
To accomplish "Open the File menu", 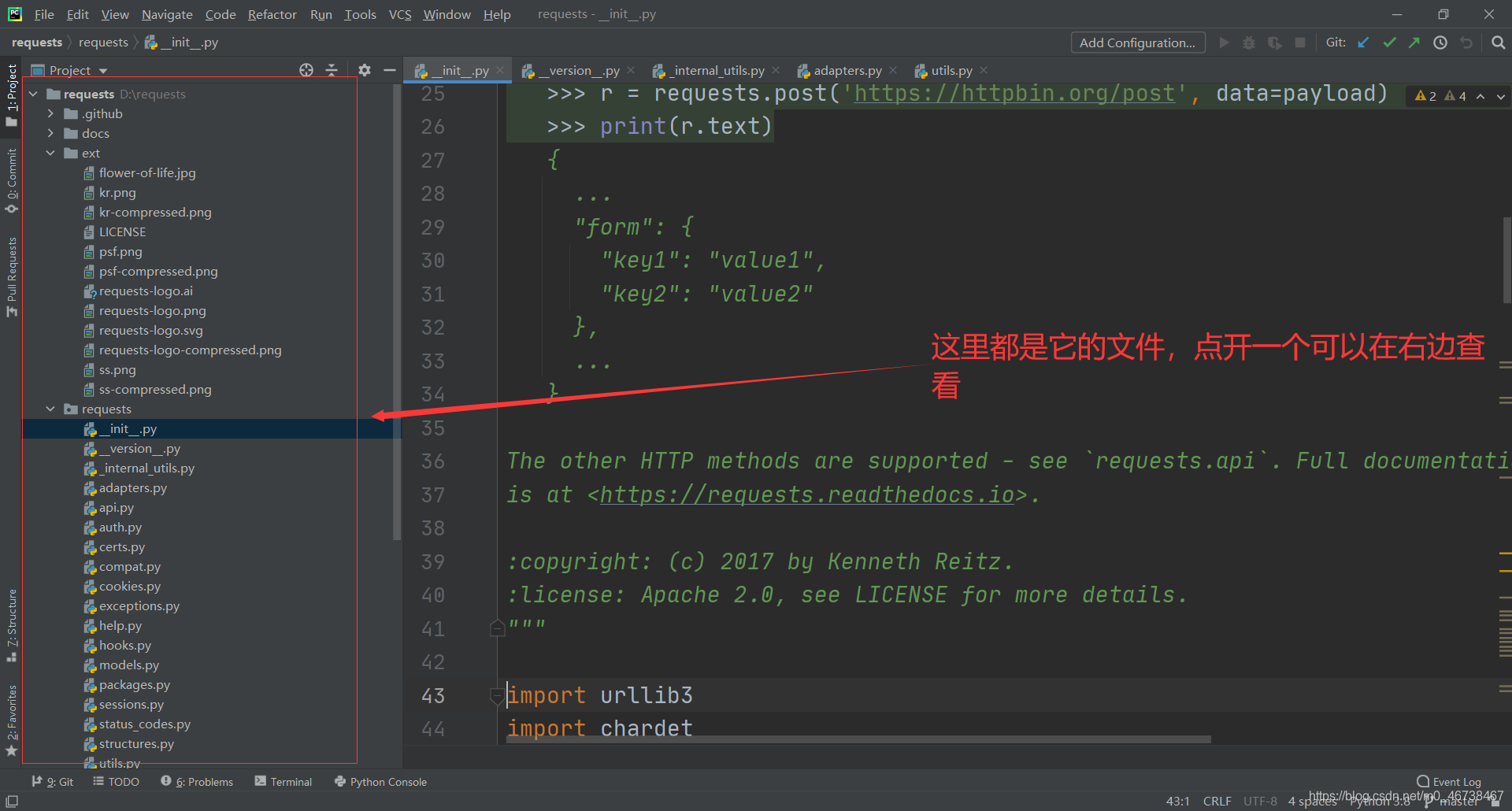I will (44, 14).
